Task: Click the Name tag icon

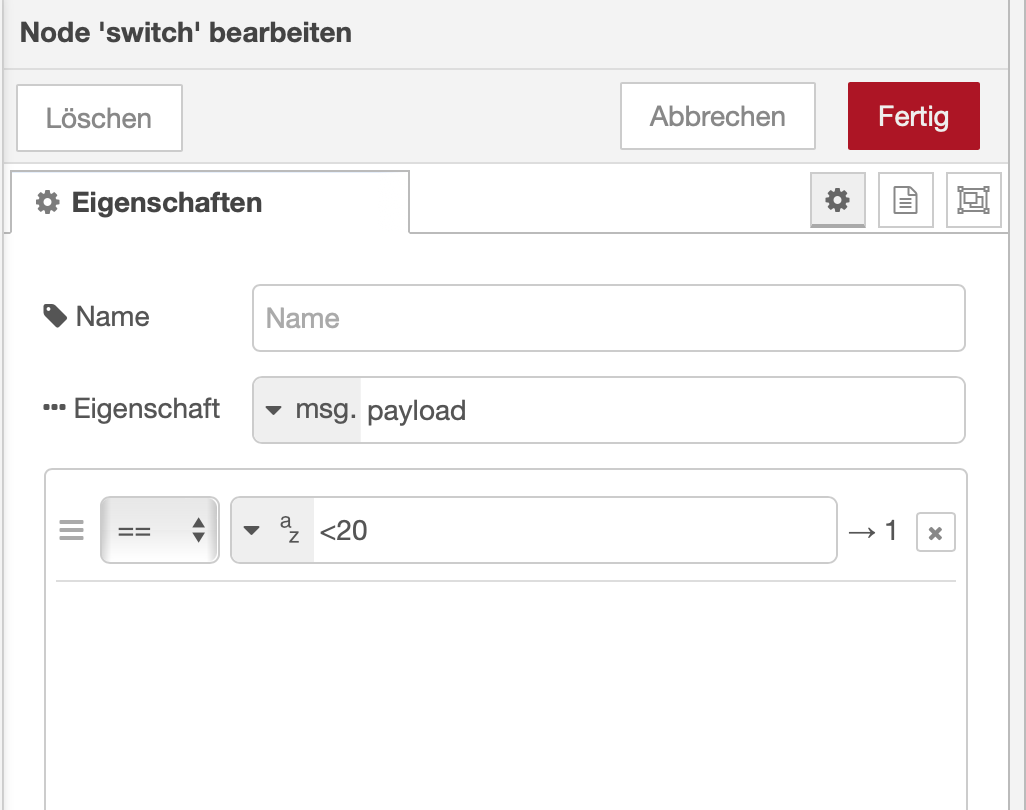Action: tap(55, 317)
